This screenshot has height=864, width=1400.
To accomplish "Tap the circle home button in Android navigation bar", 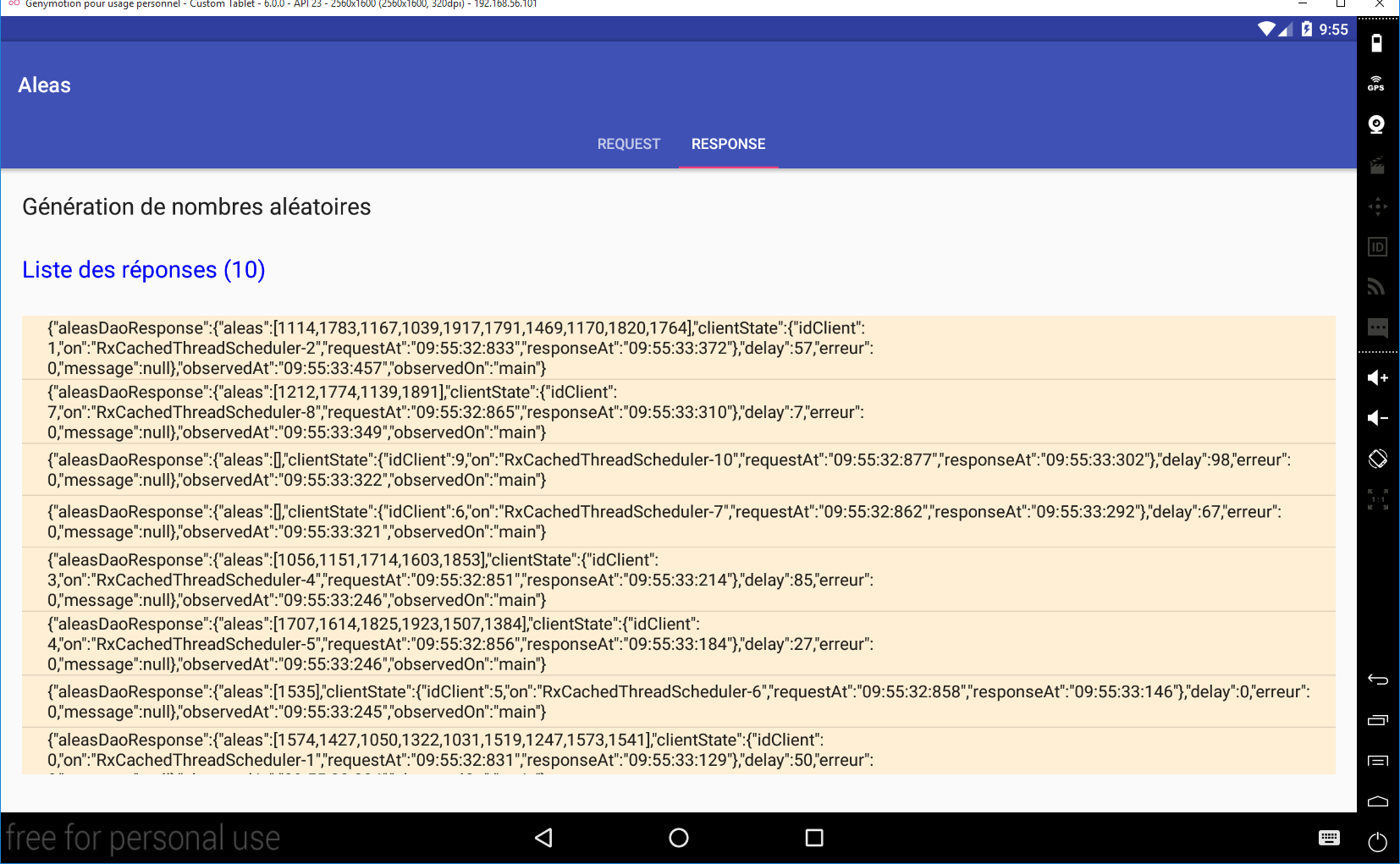I will (679, 838).
